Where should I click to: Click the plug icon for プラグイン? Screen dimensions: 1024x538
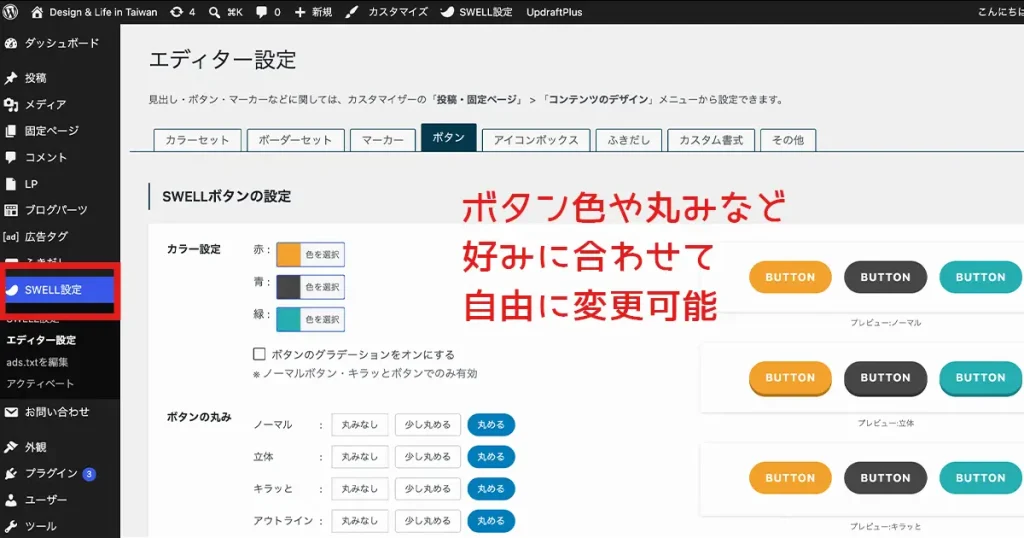[10, 473]
